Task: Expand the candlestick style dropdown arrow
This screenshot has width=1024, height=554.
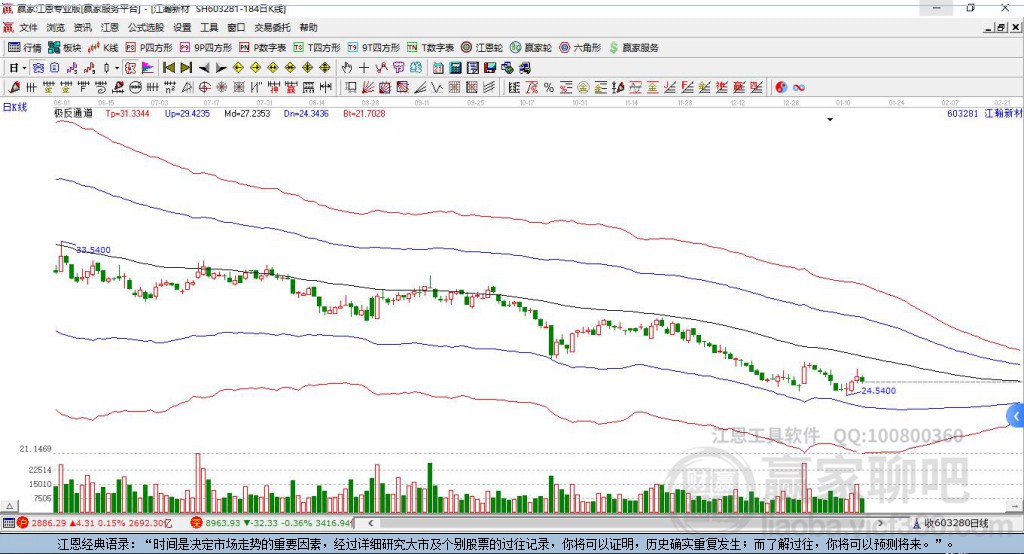Action: pos(116,68)
